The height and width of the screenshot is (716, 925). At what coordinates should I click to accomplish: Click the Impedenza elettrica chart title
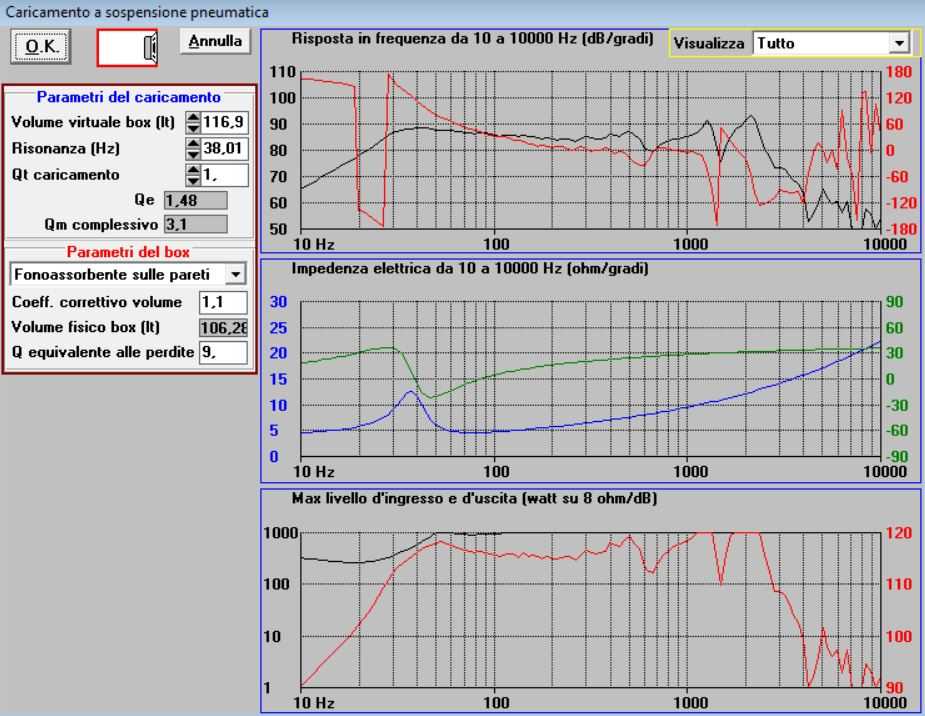(x=470, y=269)
